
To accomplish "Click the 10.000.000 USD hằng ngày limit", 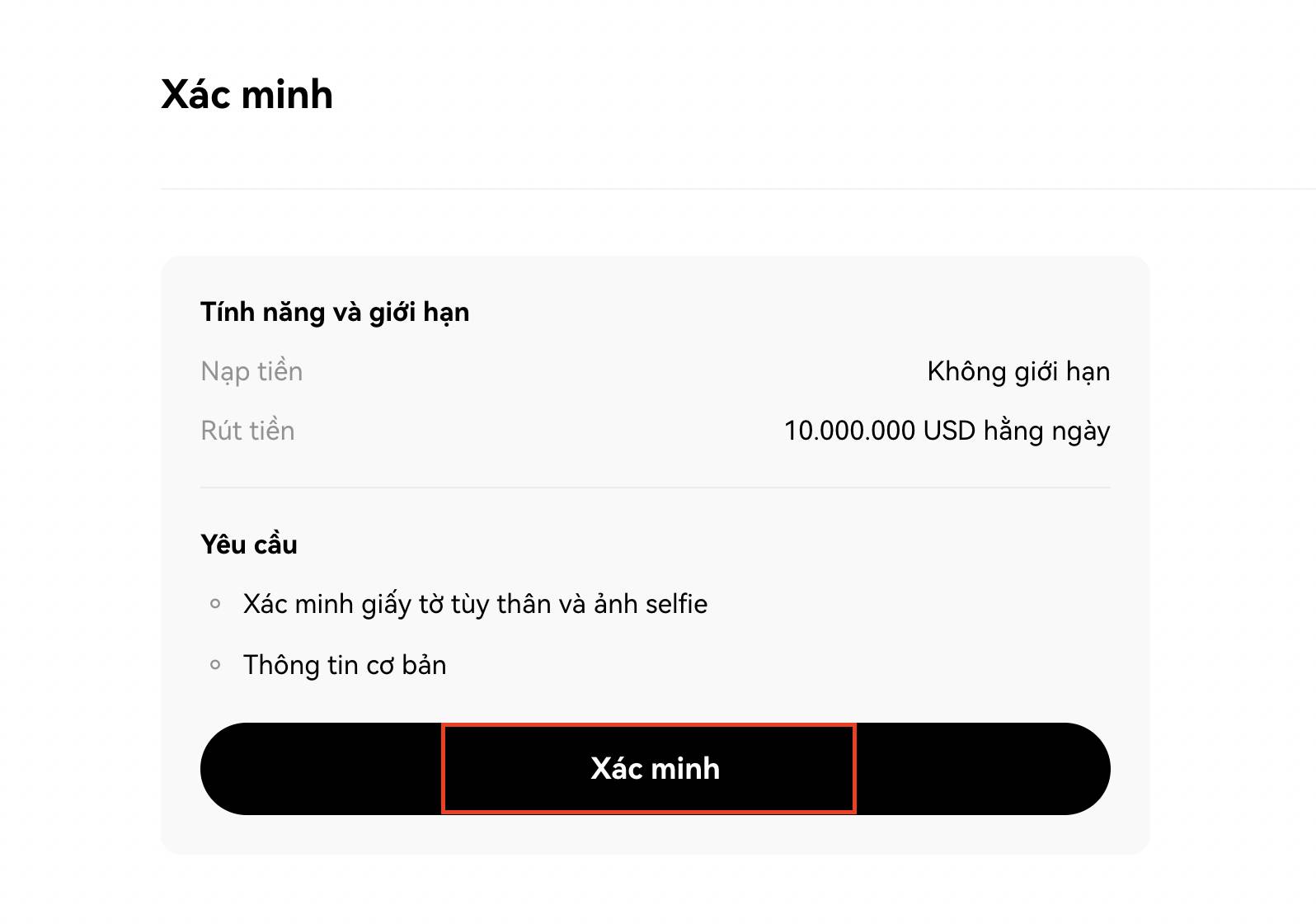I will [947, 431].
